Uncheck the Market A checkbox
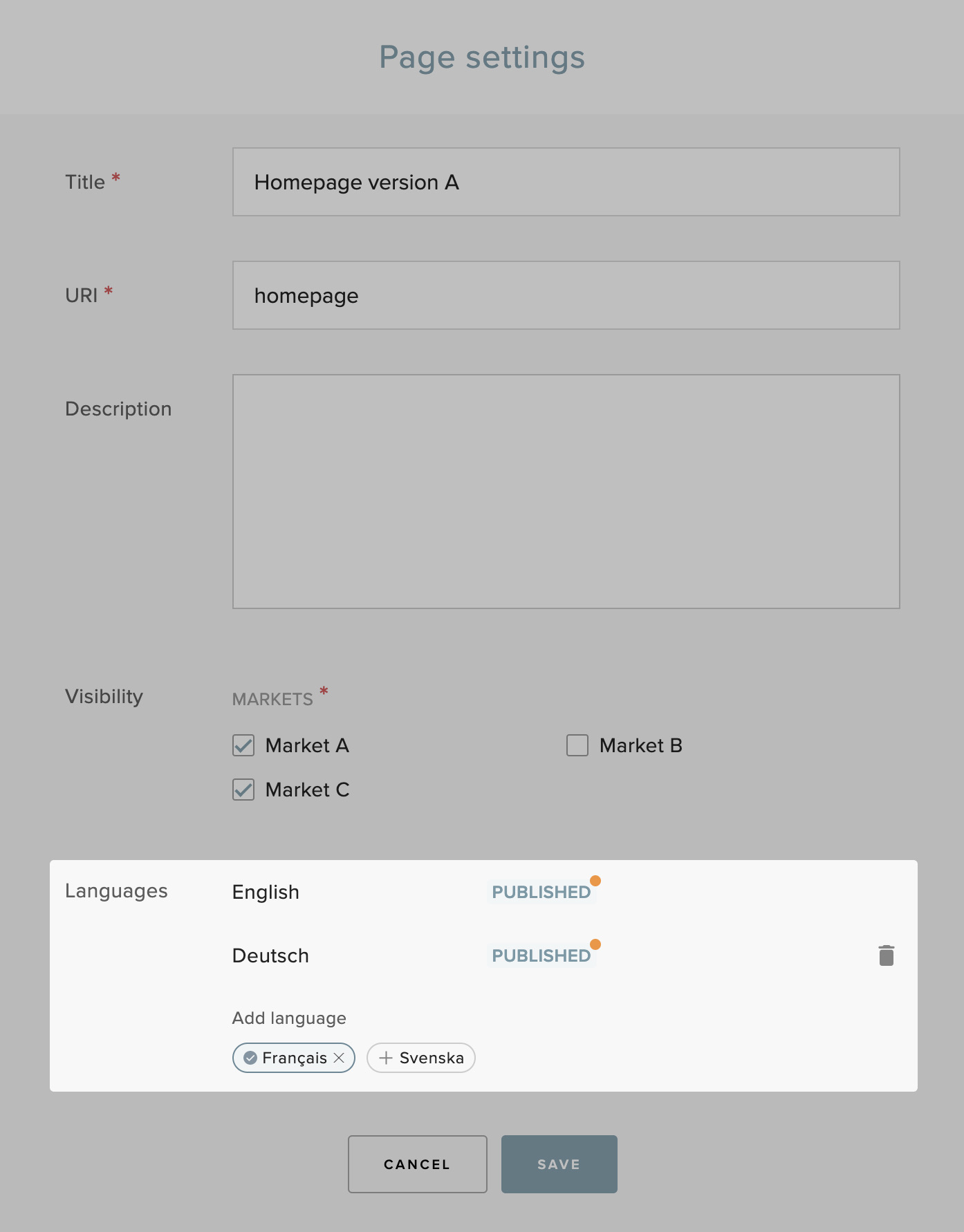This screenshot has width=964, height=1232. tap(243, 745)
